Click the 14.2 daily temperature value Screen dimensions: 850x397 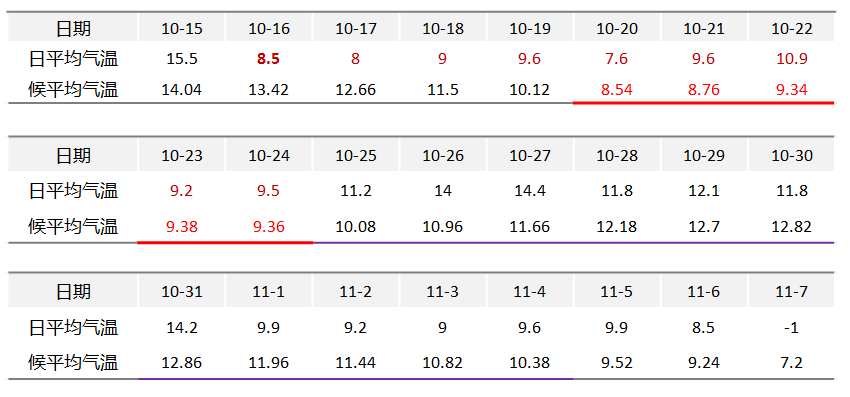coord(182,328)
